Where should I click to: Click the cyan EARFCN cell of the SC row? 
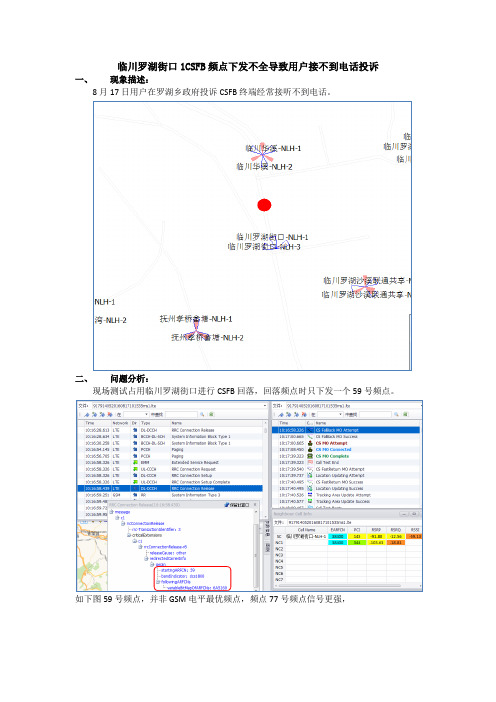338,536
